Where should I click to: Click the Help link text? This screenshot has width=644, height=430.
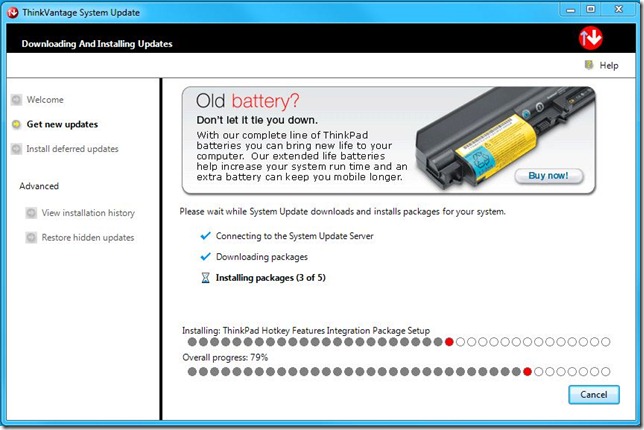609,65
